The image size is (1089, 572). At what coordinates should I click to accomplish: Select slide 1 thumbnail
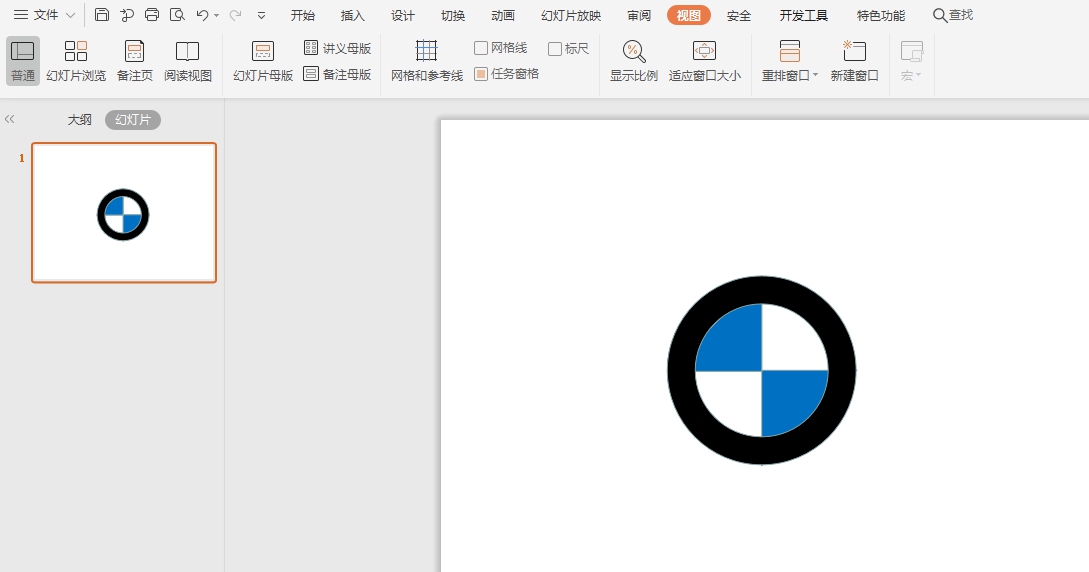pyautogui.click(x=124, y=212)
